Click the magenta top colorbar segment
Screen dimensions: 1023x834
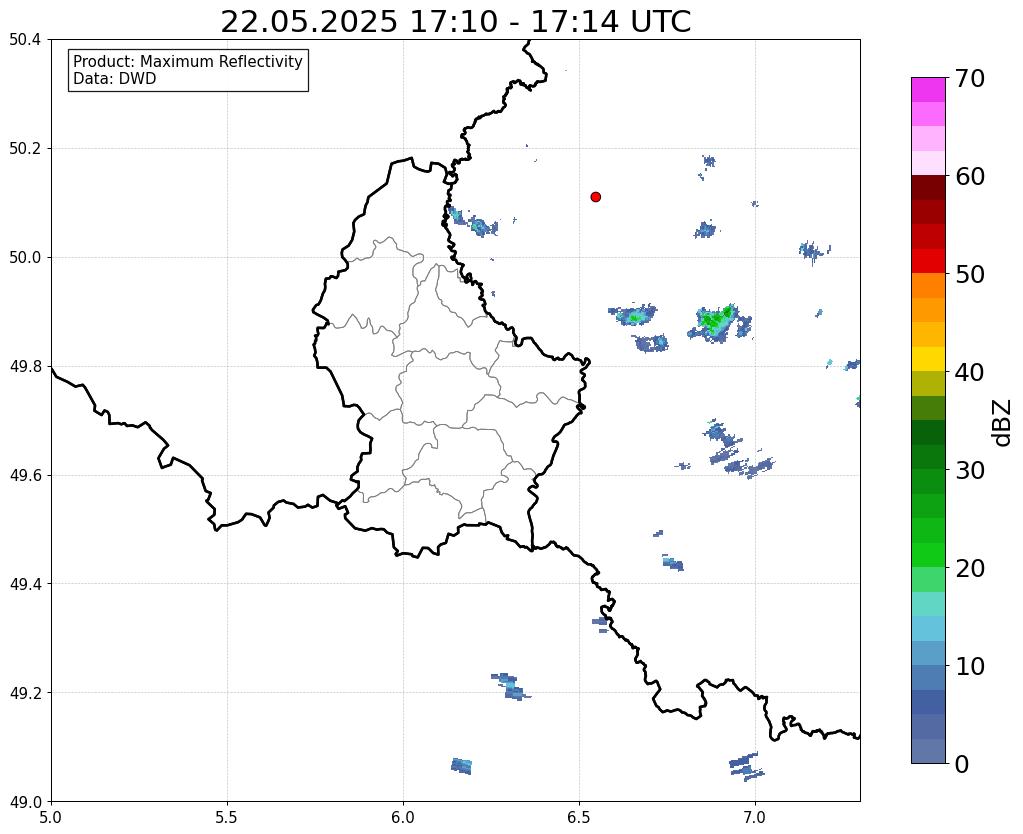tap(928, 90)
